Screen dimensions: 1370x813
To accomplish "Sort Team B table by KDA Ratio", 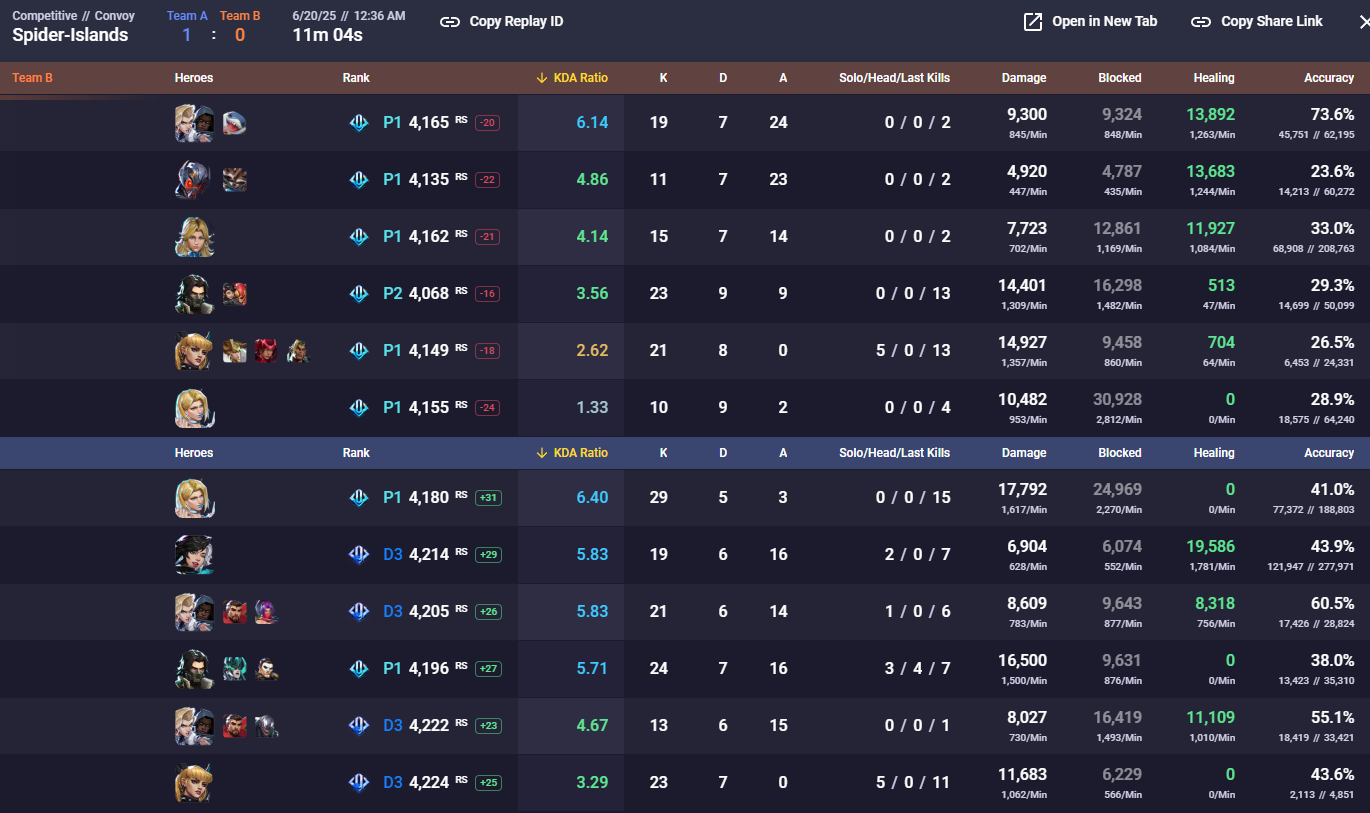I will pos(572,78).
